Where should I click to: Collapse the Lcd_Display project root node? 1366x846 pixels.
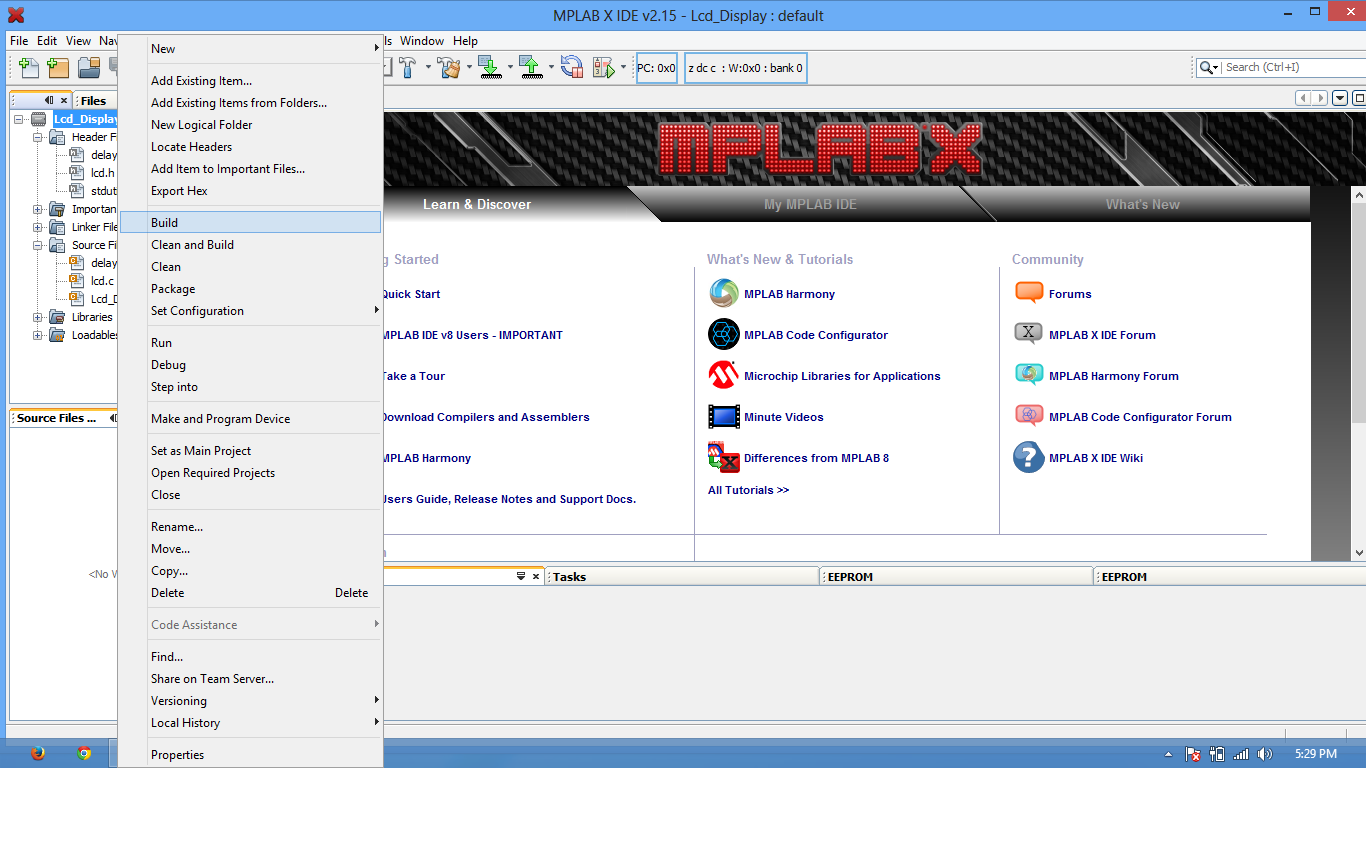(x=19, y=119)
